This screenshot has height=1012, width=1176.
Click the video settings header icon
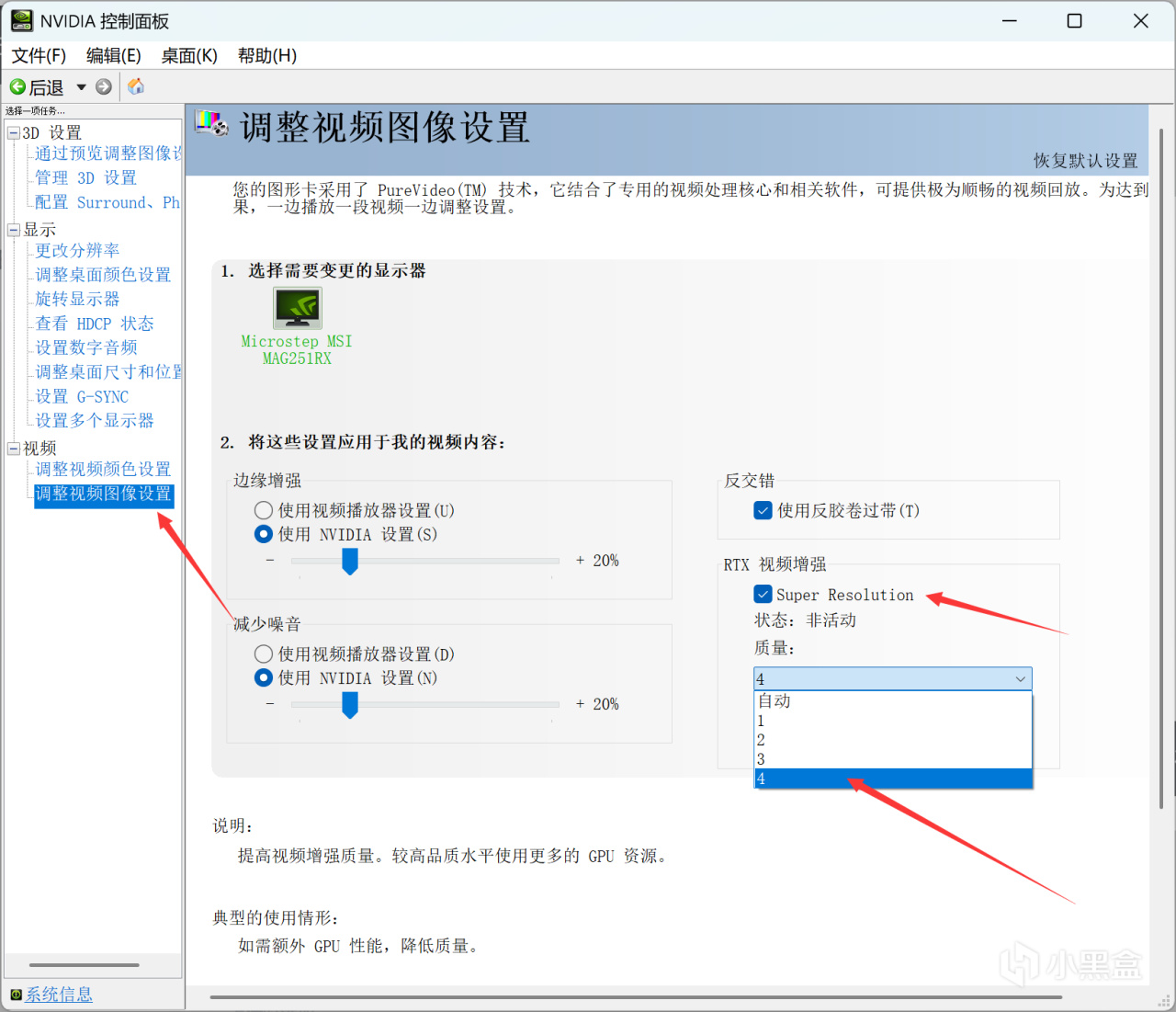coord(211,123)
